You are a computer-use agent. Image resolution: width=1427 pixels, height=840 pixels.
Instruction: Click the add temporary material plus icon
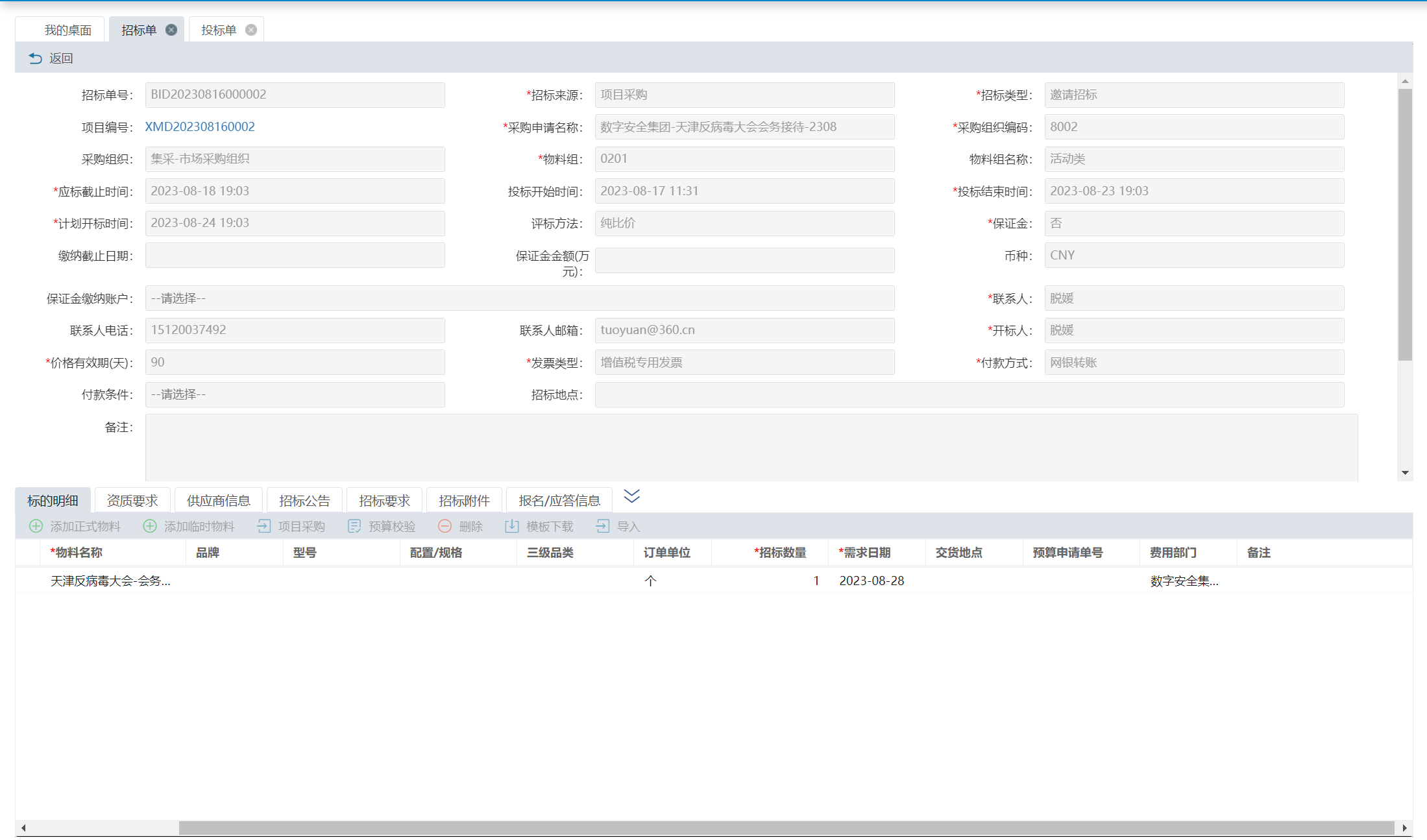click(x=150, y=526)
